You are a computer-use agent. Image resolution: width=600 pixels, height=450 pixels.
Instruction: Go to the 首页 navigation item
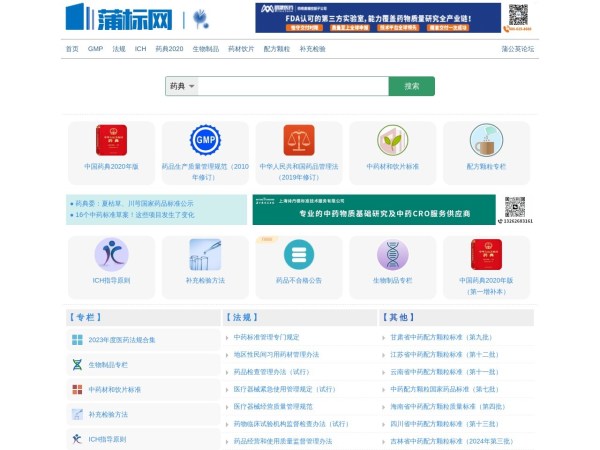click(72, 48)
